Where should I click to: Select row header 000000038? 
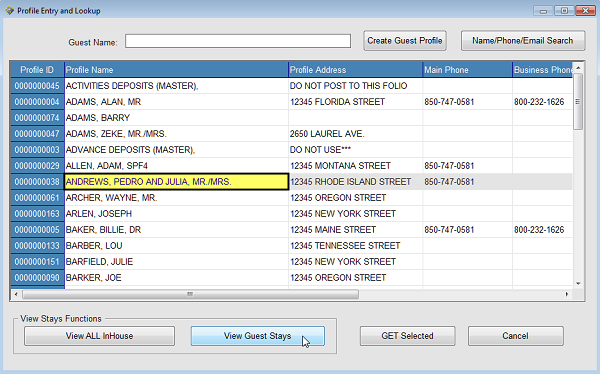(37, 182)
